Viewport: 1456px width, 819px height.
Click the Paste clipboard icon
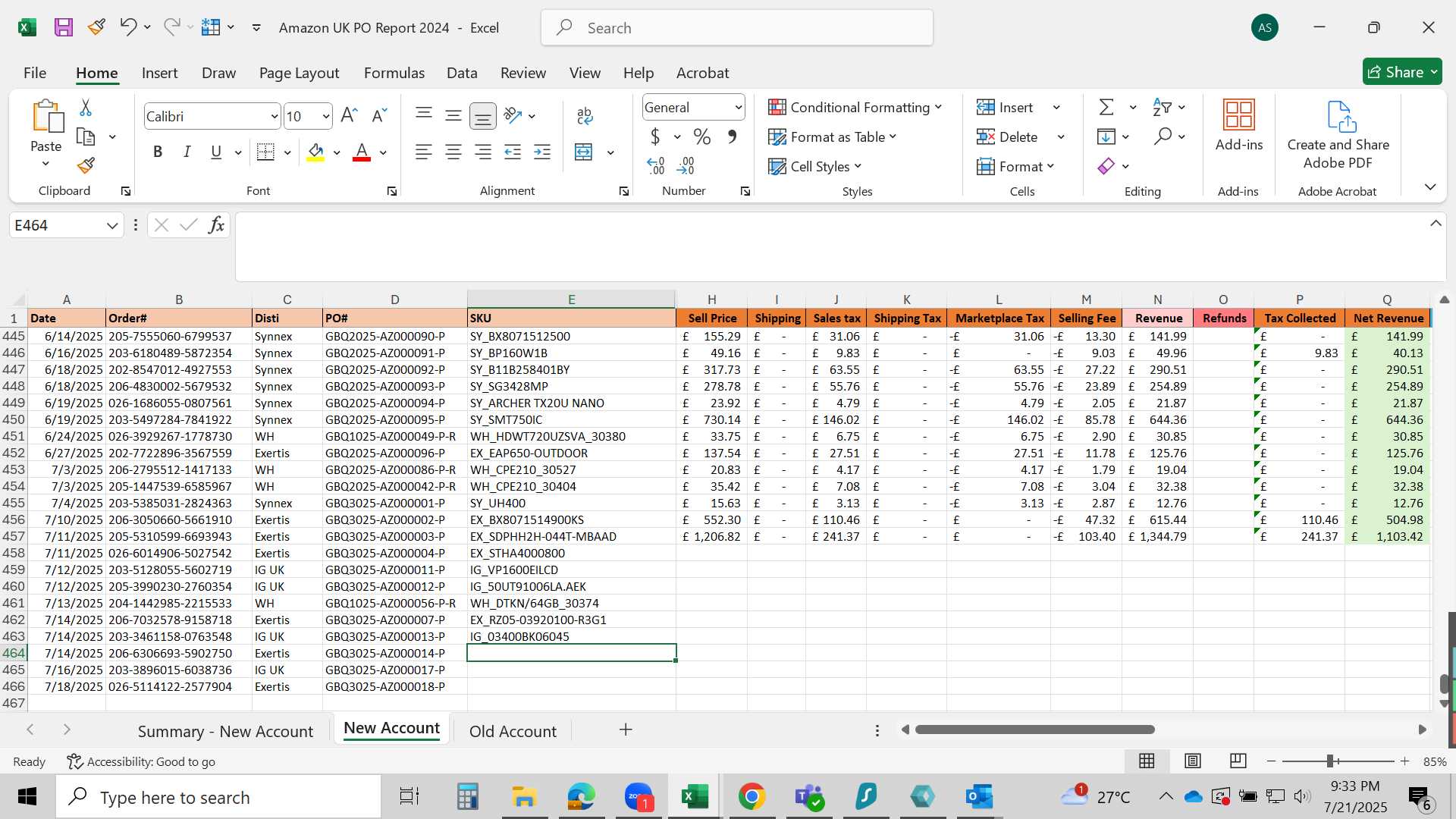(x=47, y=115)
